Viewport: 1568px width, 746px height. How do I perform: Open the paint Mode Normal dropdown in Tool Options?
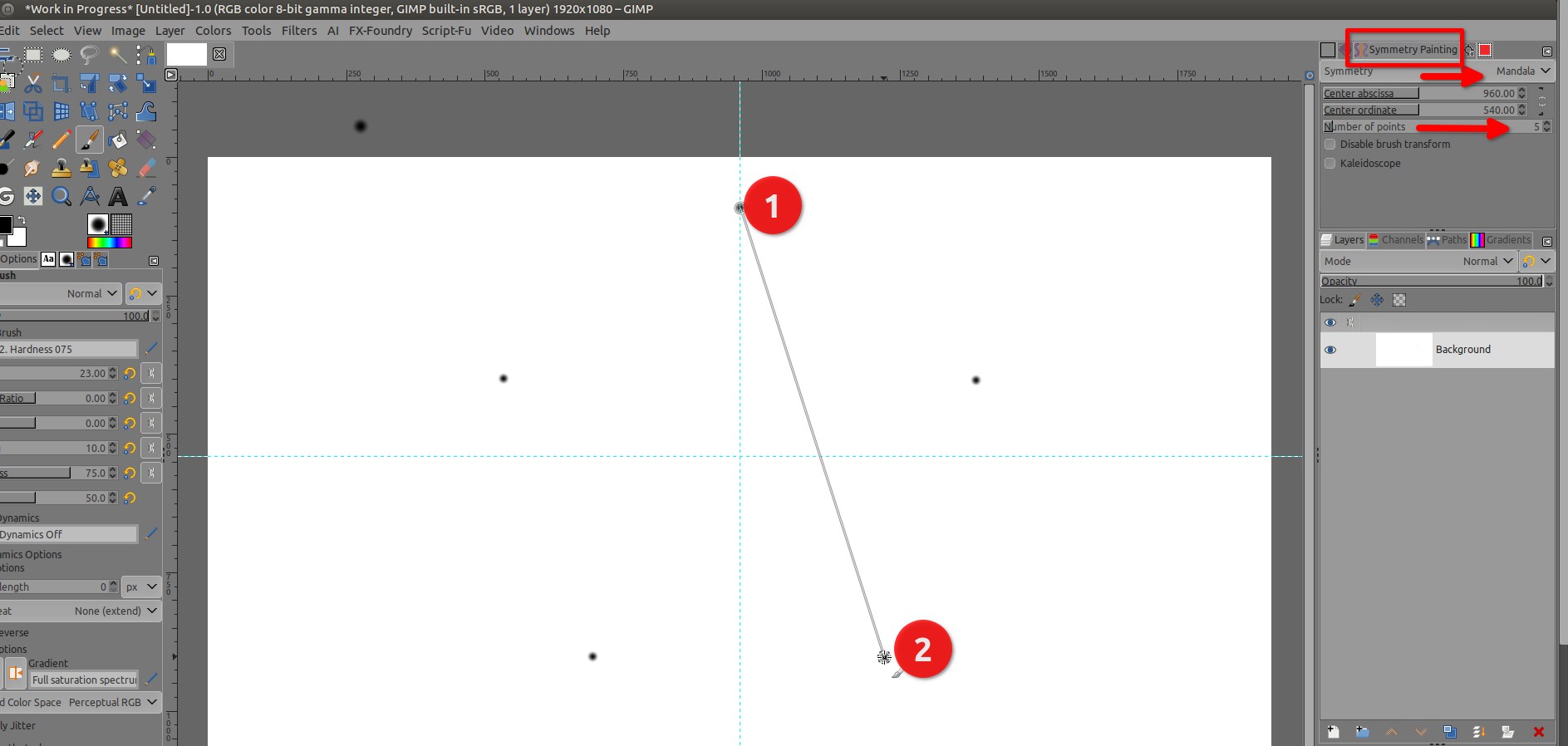tap(60, 294)
